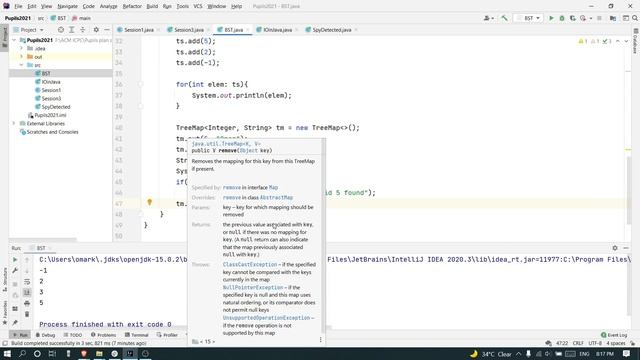Image resolution: width=640 pixels, height=360 pixels.
Task: Follow the Map interface link in popup
Action: [273, 187]
